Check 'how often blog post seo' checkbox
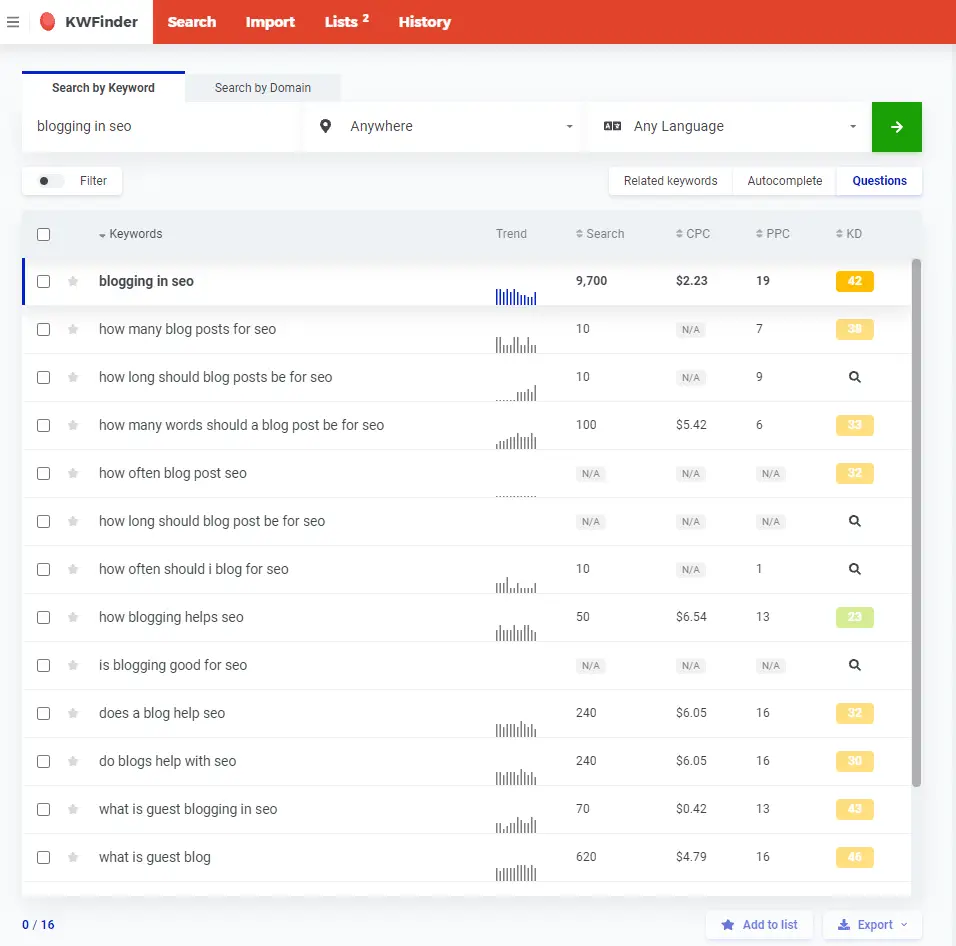Image resolution: width=956 pixels, height=946 pixels. pos(43,473)
